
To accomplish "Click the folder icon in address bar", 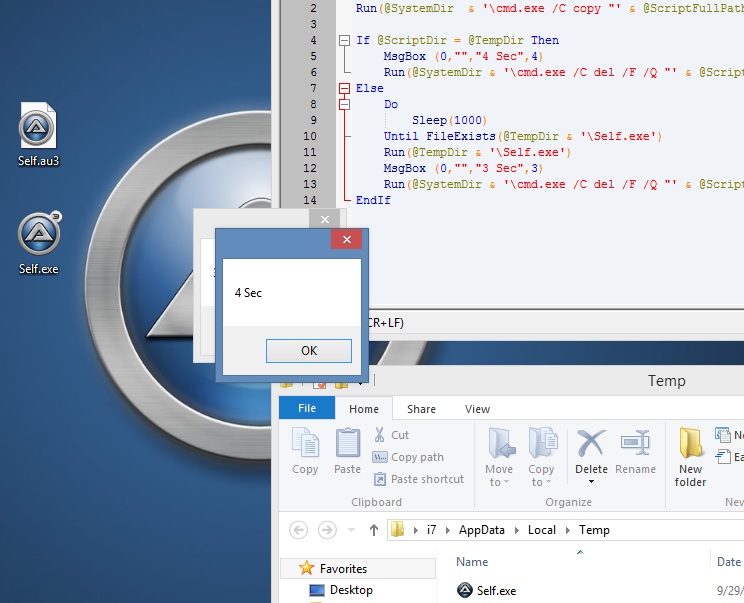I will [398, 529].
